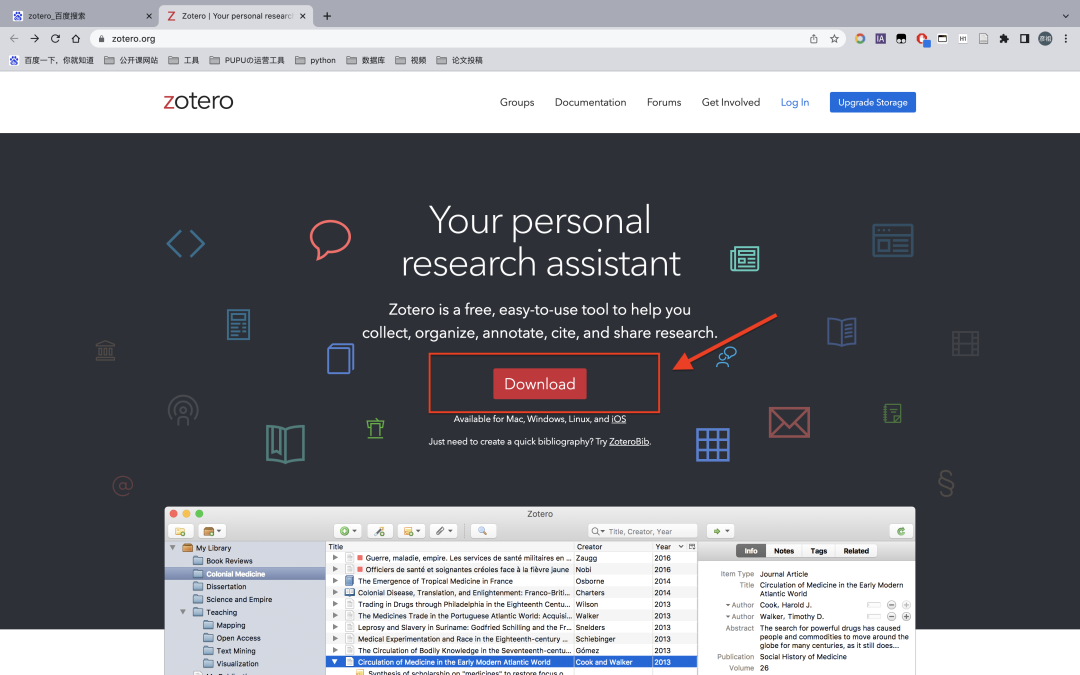
Task: Open the PUPUの运营工具 bookmark folder
Action: pyautogui.click(x=247, y=60)
